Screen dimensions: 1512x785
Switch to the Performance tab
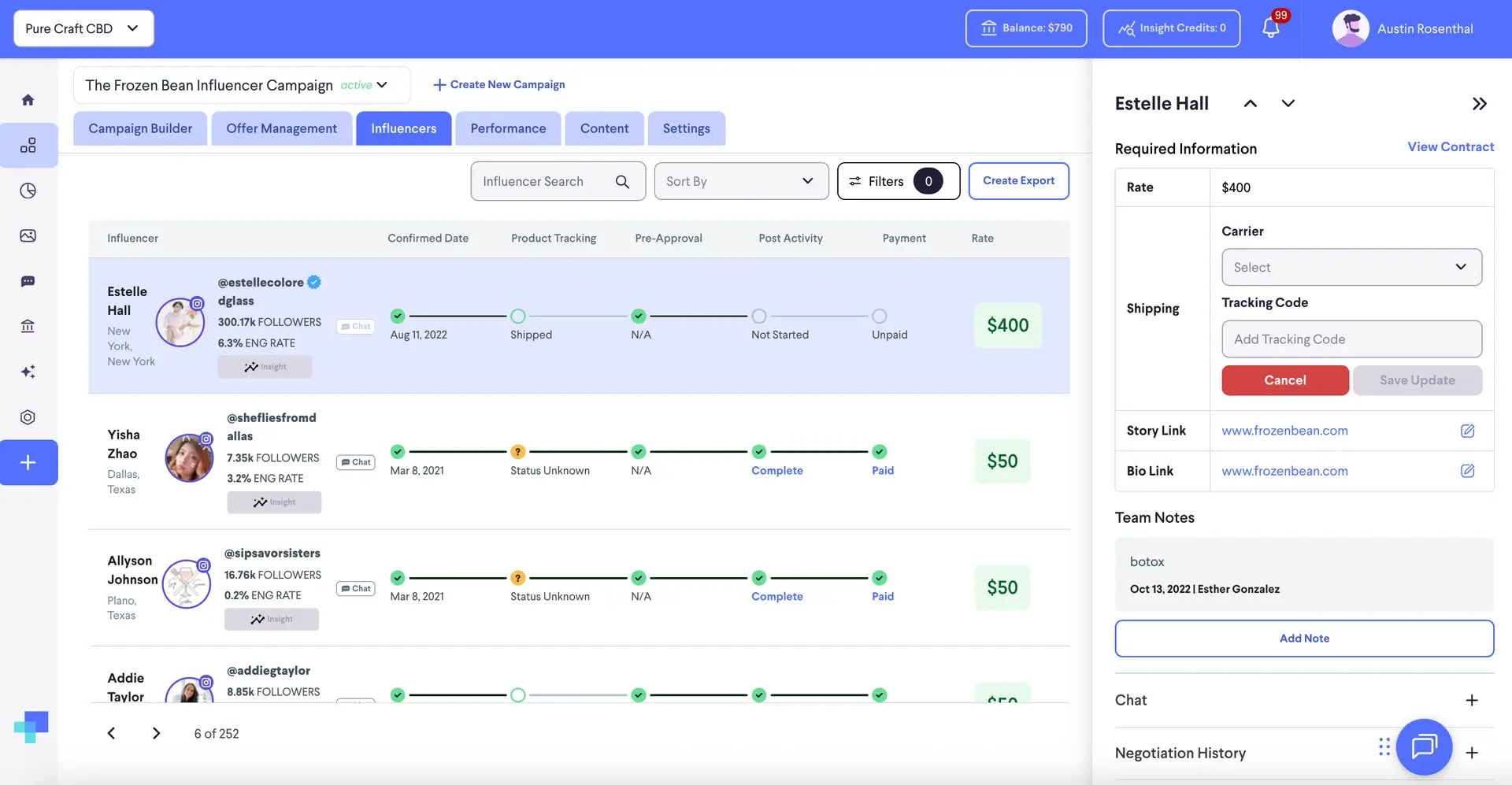tap(508, 128)
